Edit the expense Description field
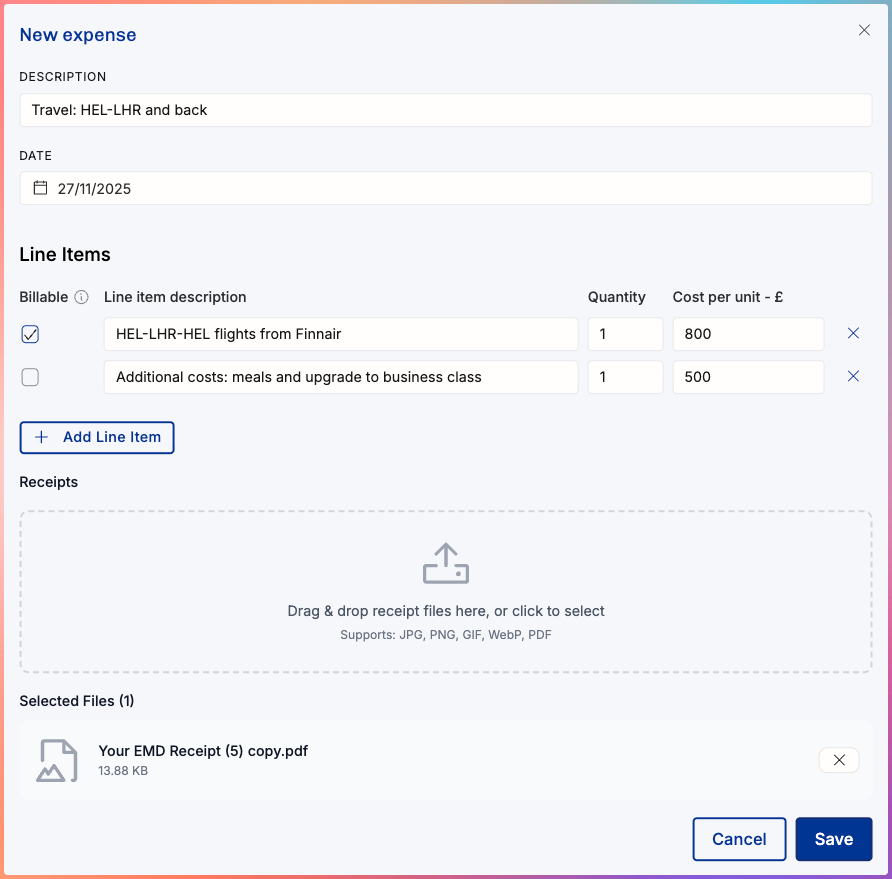Viewport: 892px width, 879px height. 445,110
